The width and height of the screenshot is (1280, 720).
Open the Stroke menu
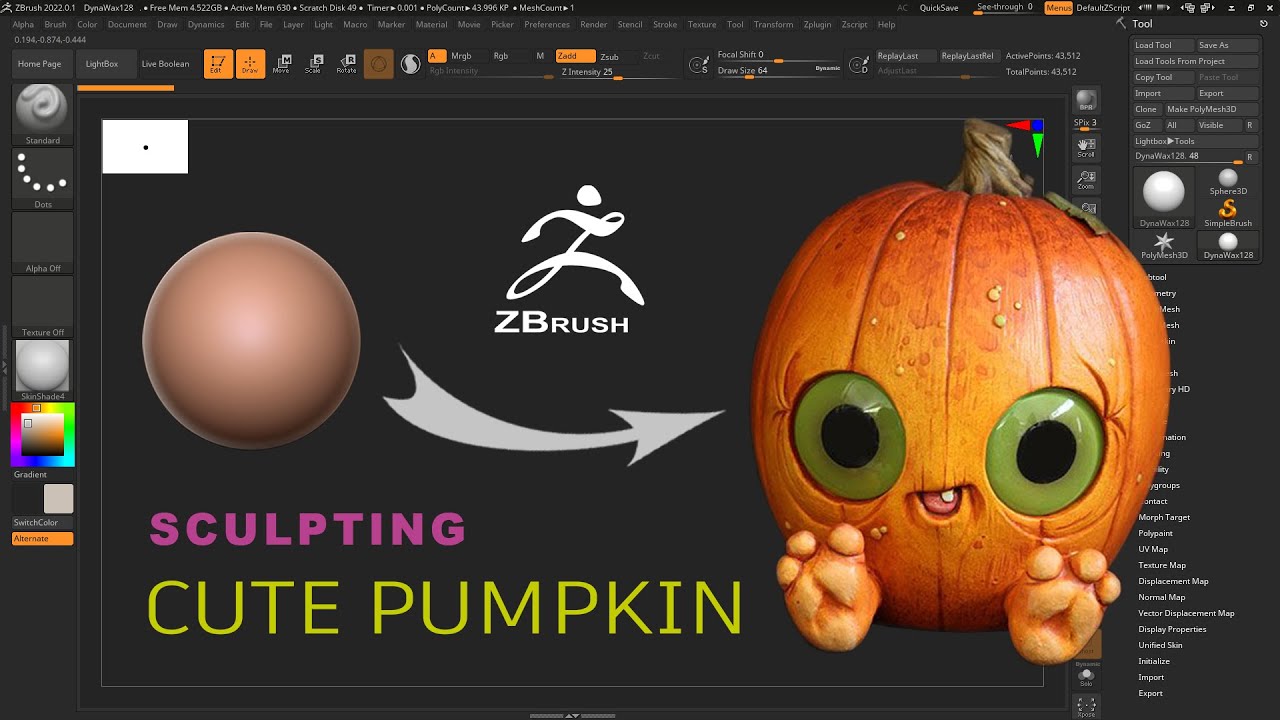tap(665, 24)
